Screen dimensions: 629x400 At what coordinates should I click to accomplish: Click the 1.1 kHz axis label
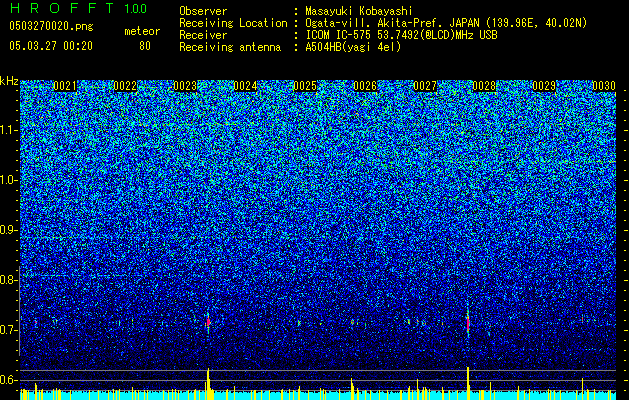pos(9,130)
